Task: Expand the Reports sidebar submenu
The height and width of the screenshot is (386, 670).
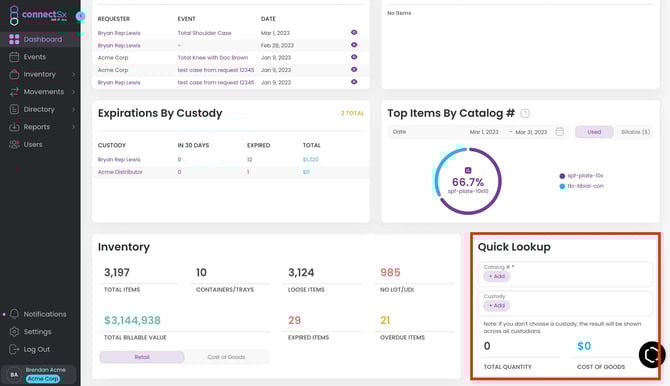Action: (73, 127)
